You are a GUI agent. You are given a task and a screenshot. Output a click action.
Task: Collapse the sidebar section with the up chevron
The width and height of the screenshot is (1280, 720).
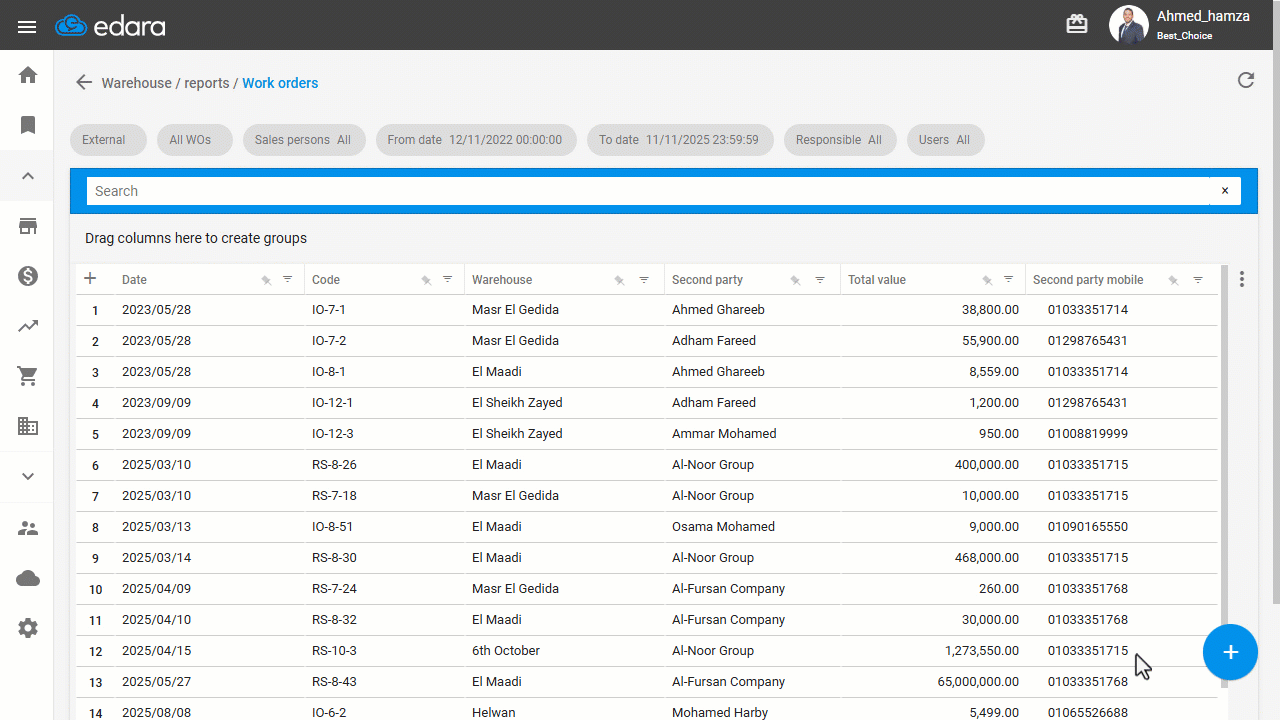[x=28, y=176]
